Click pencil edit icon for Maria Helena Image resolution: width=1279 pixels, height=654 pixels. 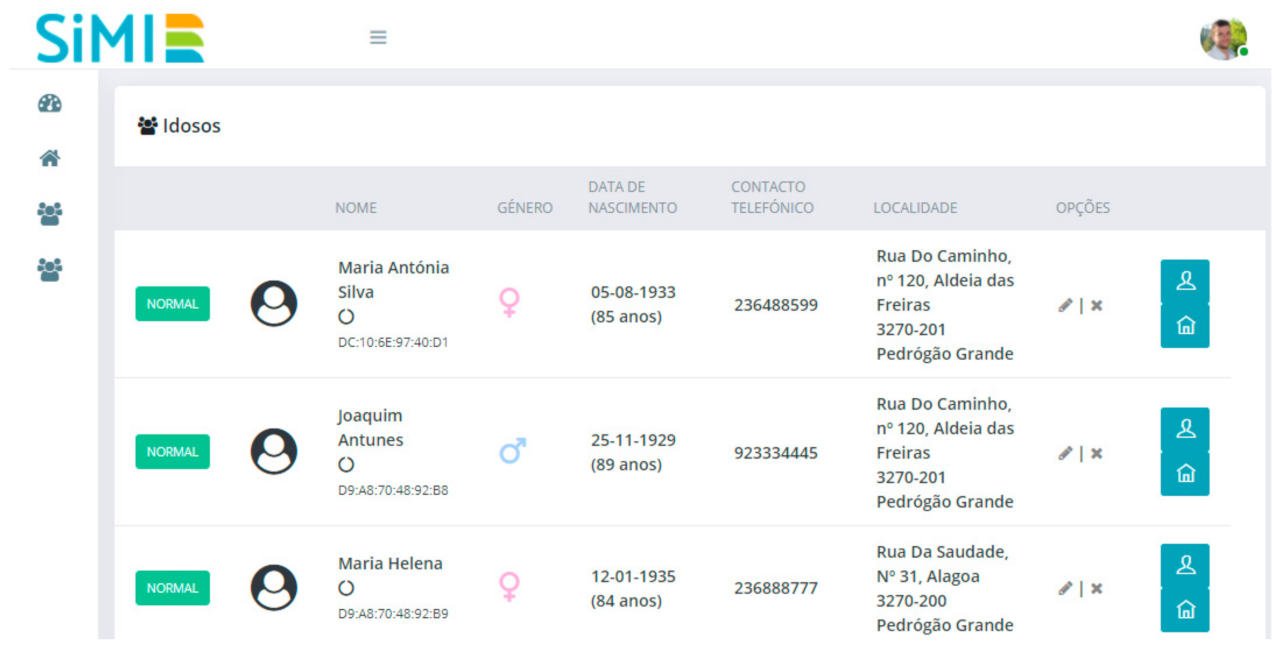point(1065,588)
